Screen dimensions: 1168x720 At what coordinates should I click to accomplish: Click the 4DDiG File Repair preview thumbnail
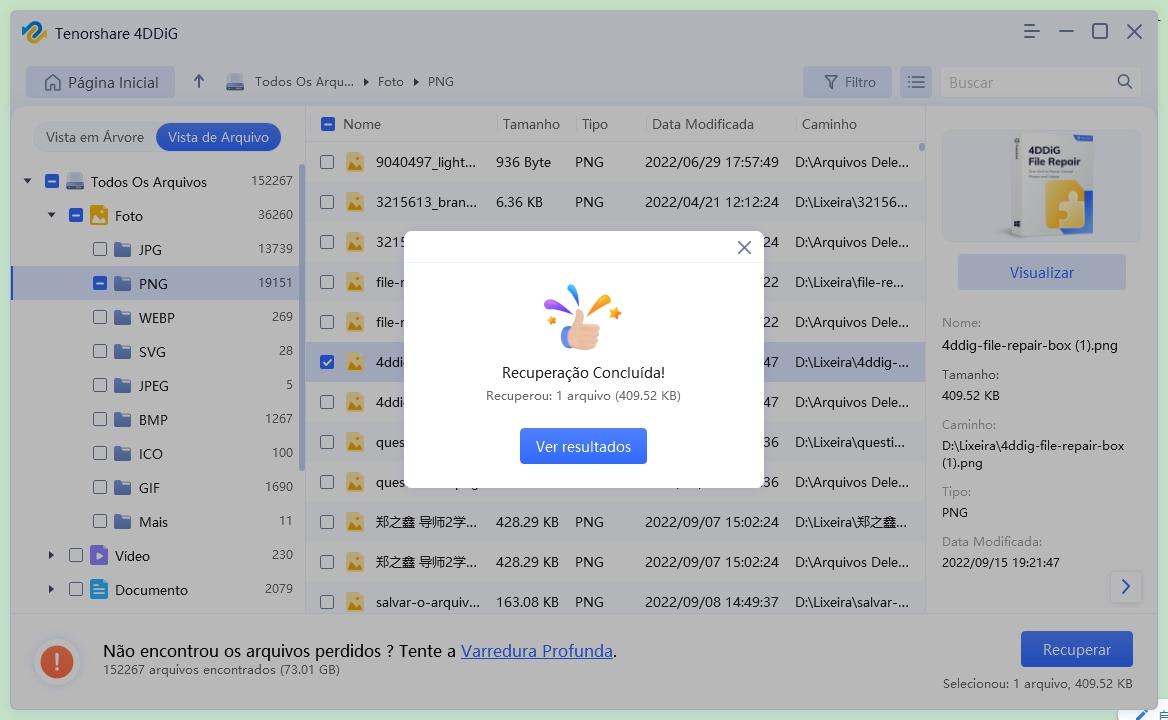pyautogui.click(x=1041, y=186)
